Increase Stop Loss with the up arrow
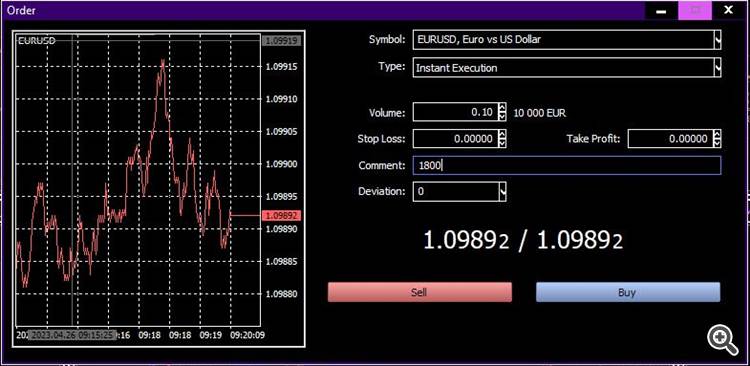The height and width of the screenshot is (366, 750). pyautogui.click(x=502, y=135)
